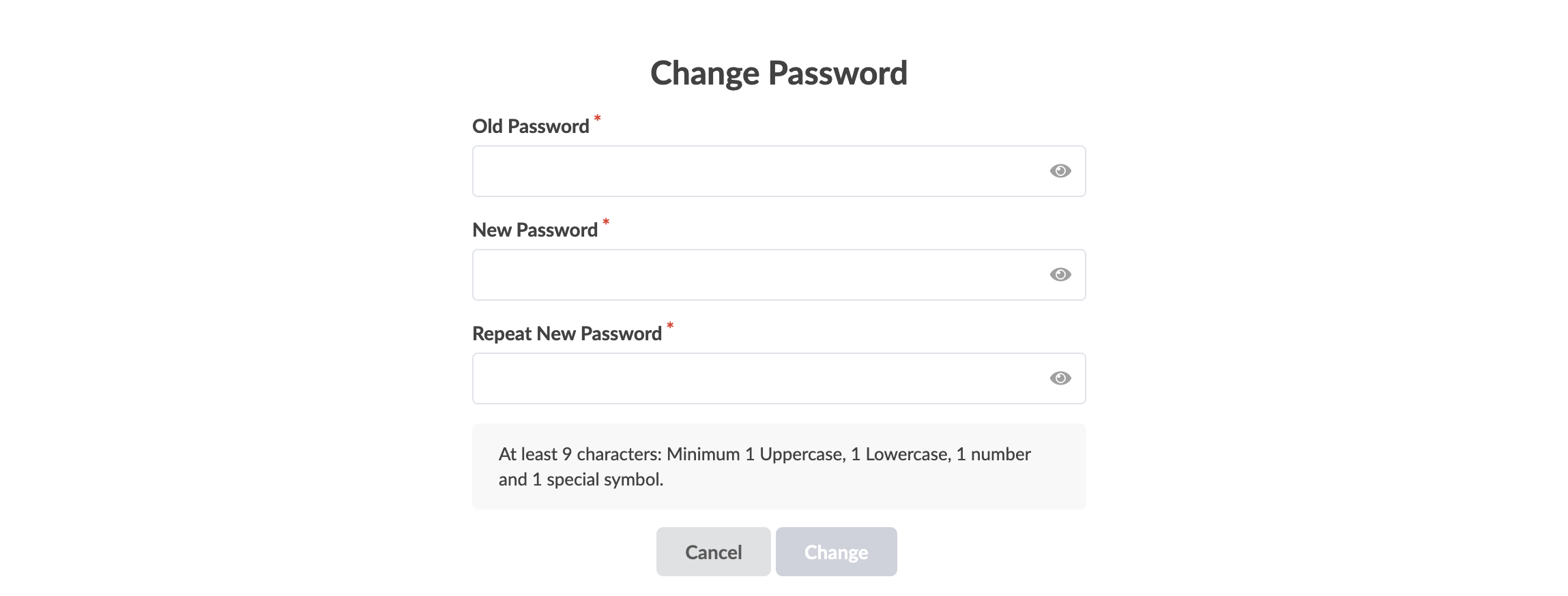This screenshot has width=1568, height=596.
Task: Click the red asterisk beside Old Password
Action: [x=597, y=119]
